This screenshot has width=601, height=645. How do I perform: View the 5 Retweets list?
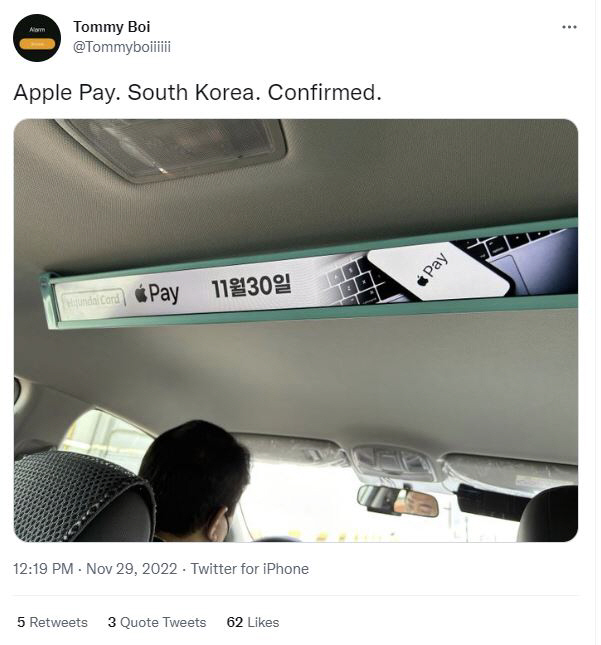click(52, 622)
